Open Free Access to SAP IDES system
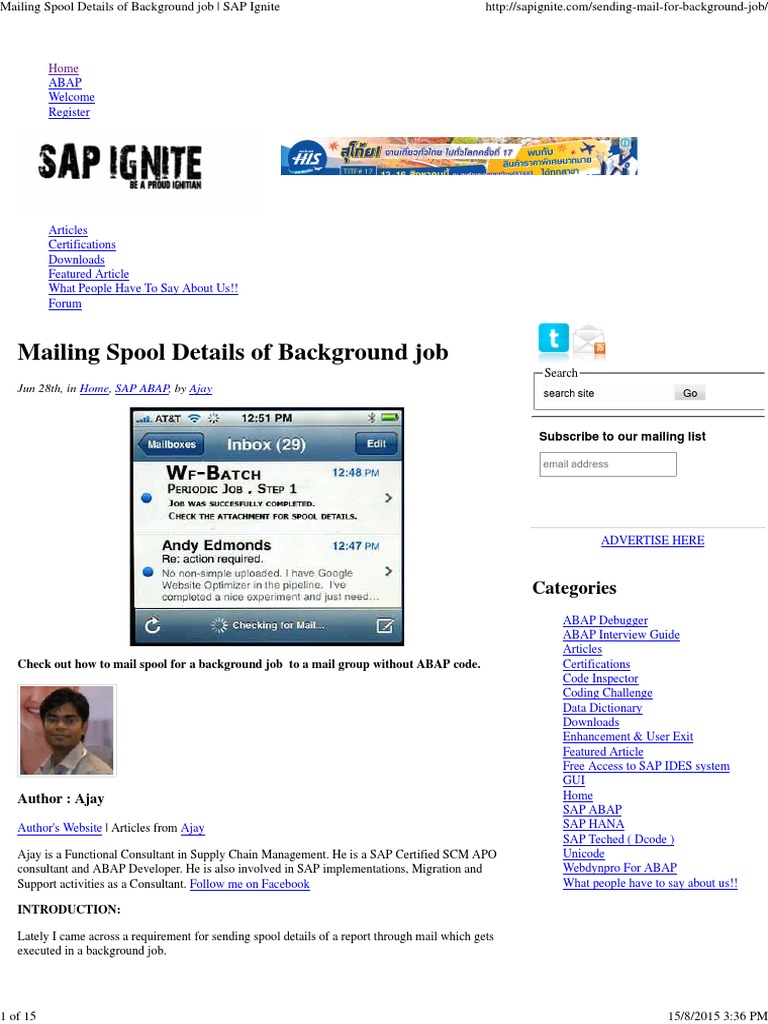768x1024 pixels. click(647, 766)
